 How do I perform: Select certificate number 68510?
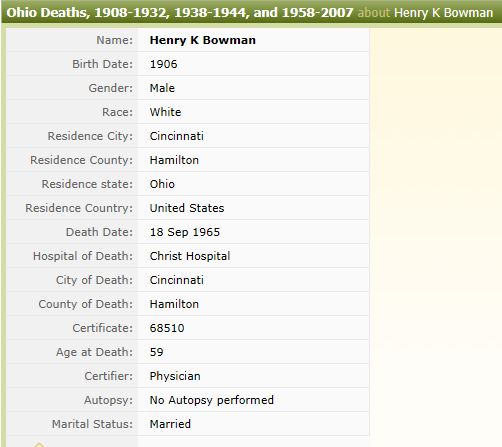point(167,328)
